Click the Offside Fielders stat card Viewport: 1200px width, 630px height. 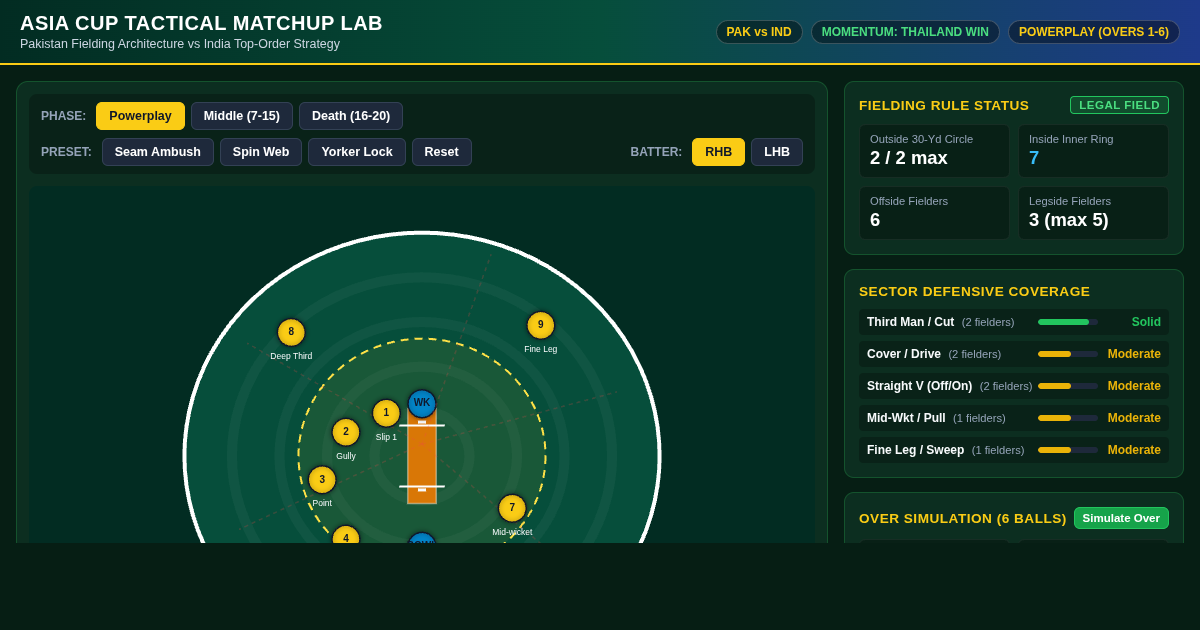pos(934,213)
